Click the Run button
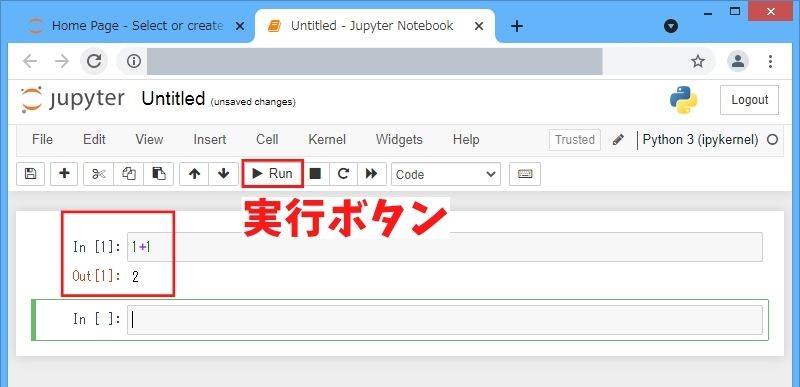 click(272, 174)
